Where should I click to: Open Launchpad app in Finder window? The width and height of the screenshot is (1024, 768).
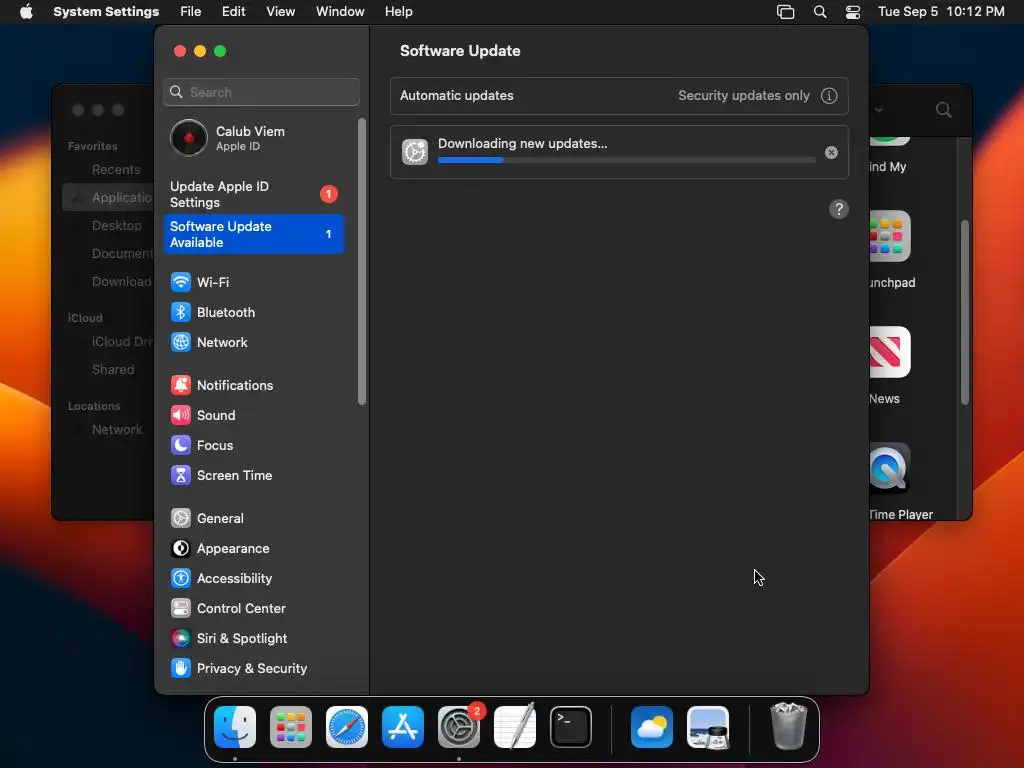888,236
